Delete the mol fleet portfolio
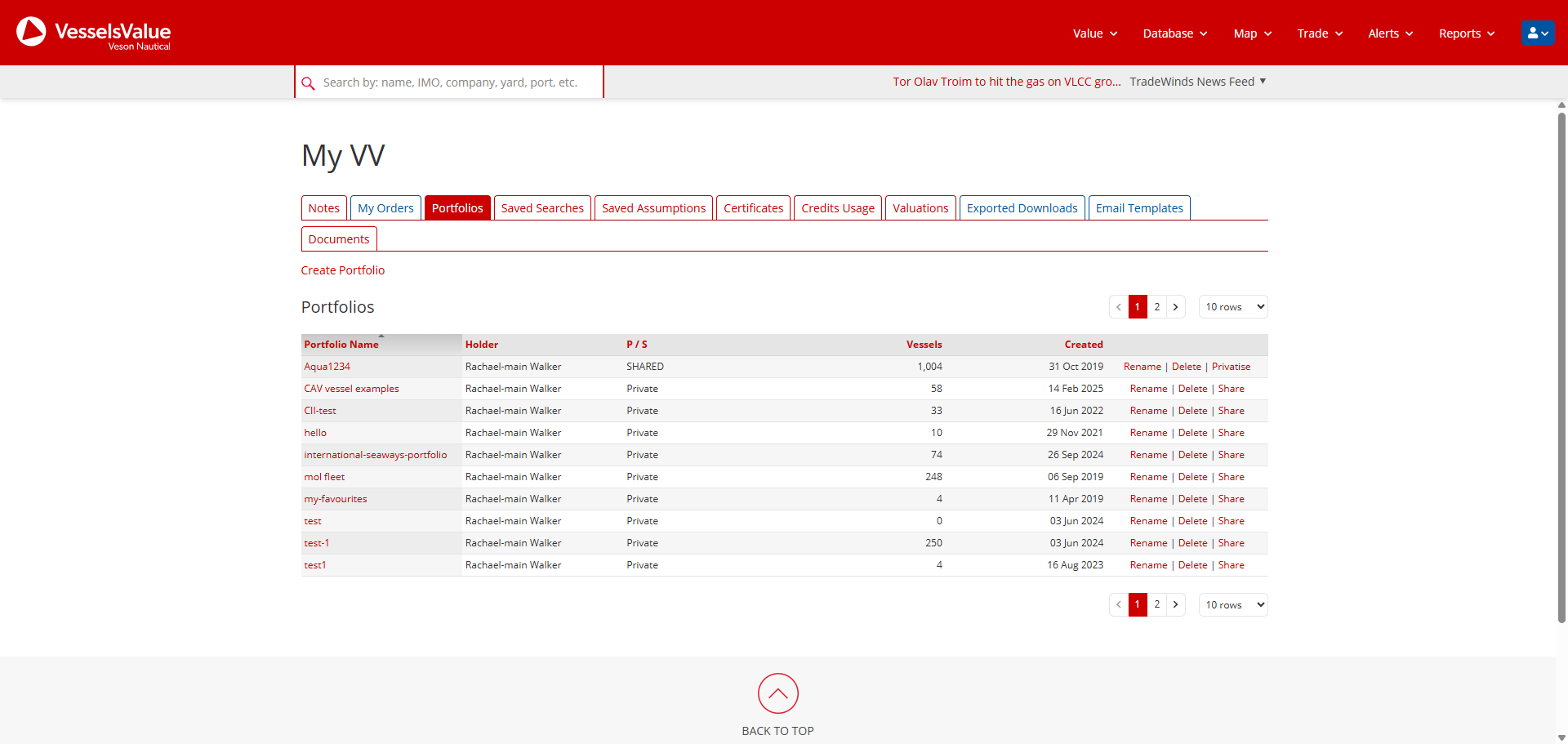Viewport: 1568px width, 744px height. point(1192,477)
